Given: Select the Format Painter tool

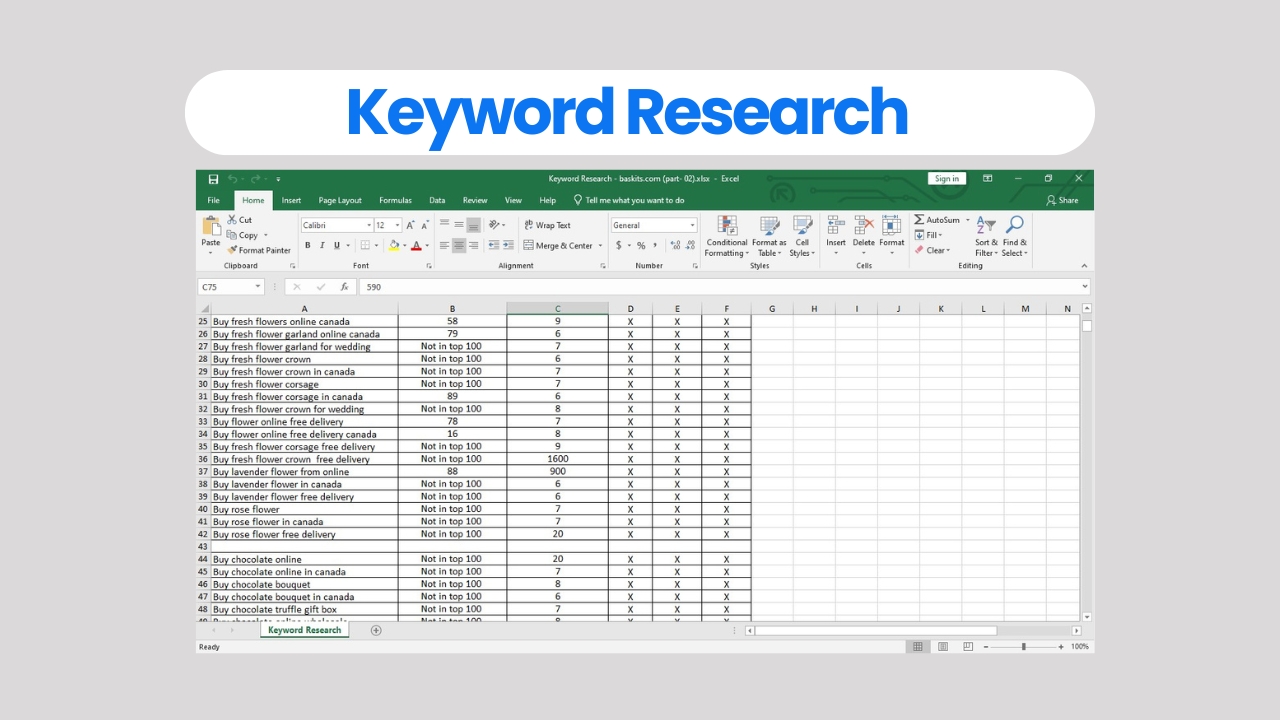Looking at the screenshot, I should 257,250.
